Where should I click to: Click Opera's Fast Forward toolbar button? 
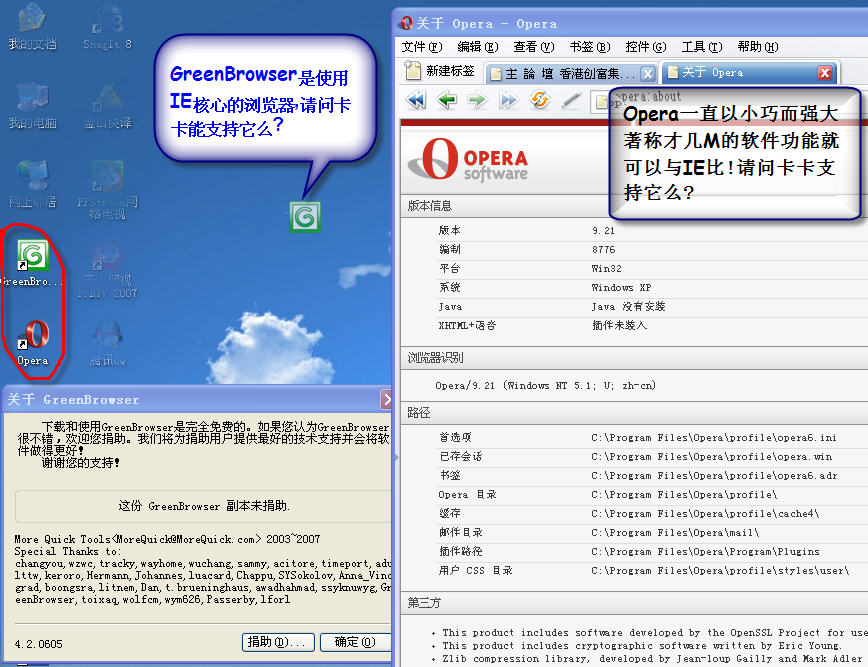coord(508,100)
